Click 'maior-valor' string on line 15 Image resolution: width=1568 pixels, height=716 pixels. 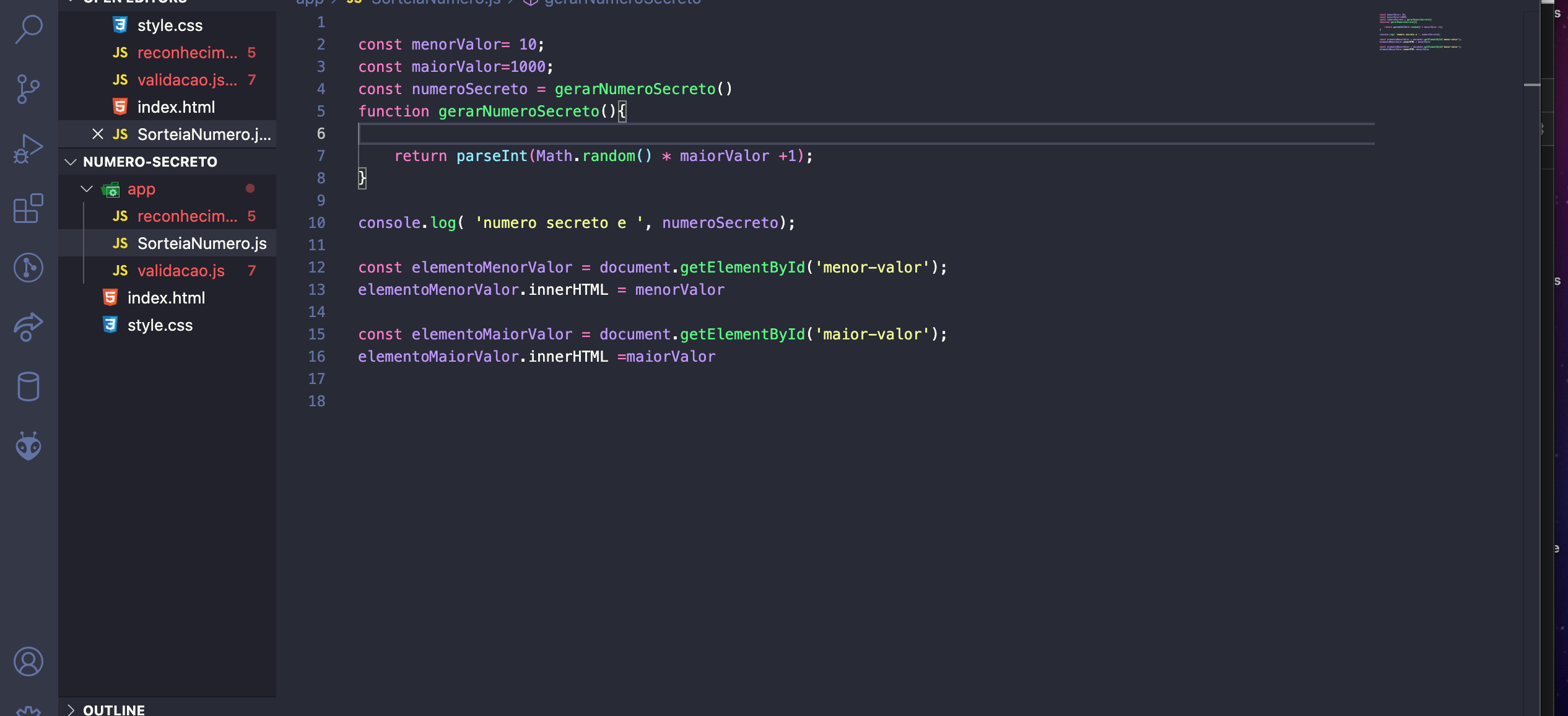(872, 334)
